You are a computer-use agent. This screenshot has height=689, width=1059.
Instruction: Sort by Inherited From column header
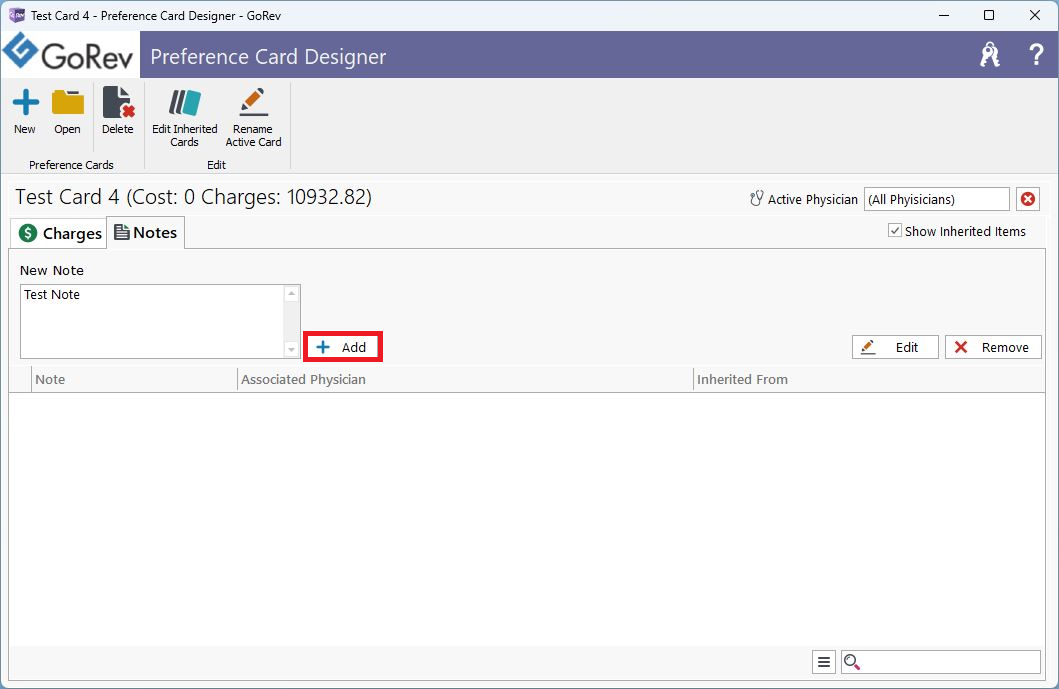869,380
